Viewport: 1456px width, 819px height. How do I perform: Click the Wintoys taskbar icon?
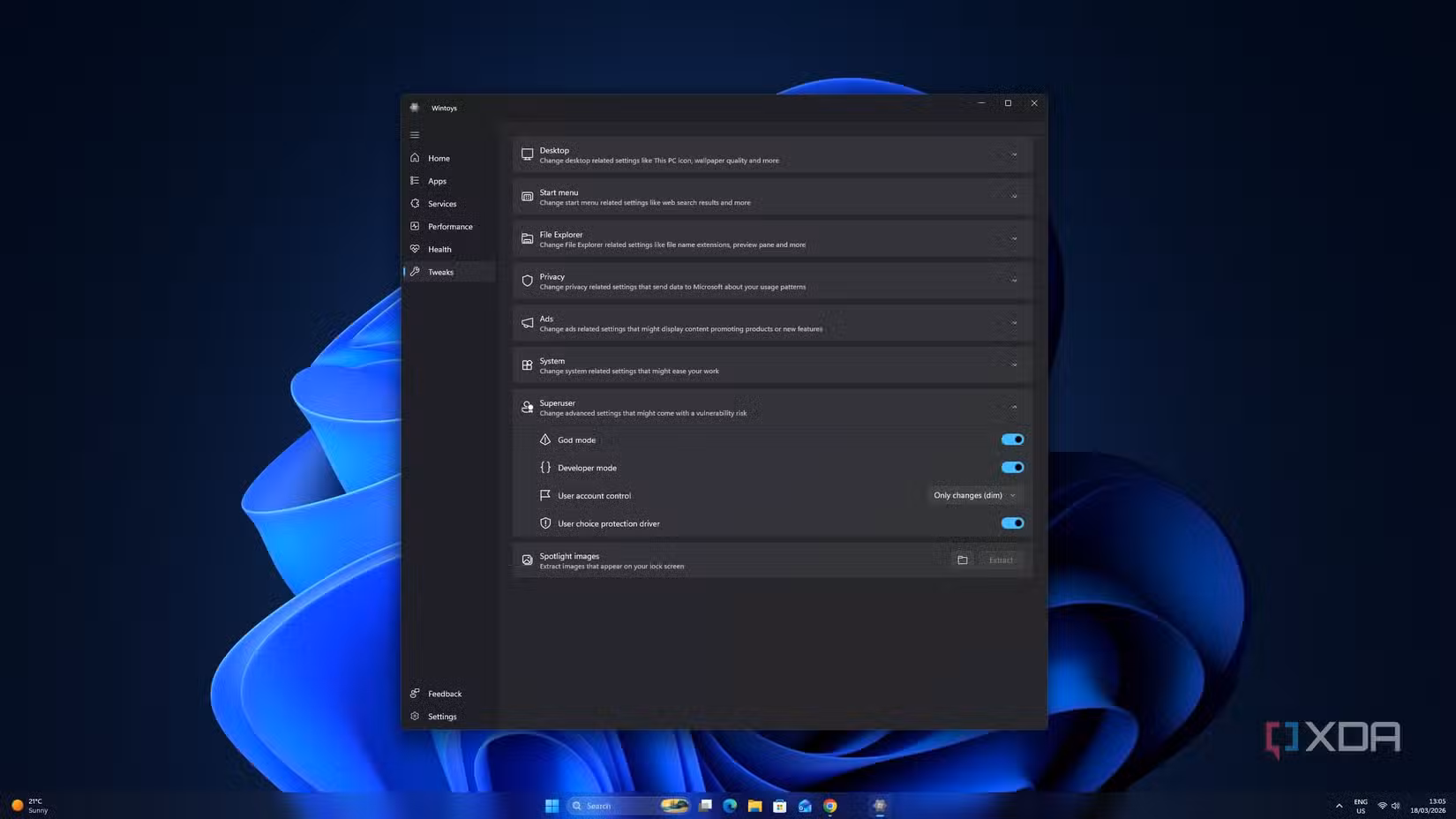(880, 806)
